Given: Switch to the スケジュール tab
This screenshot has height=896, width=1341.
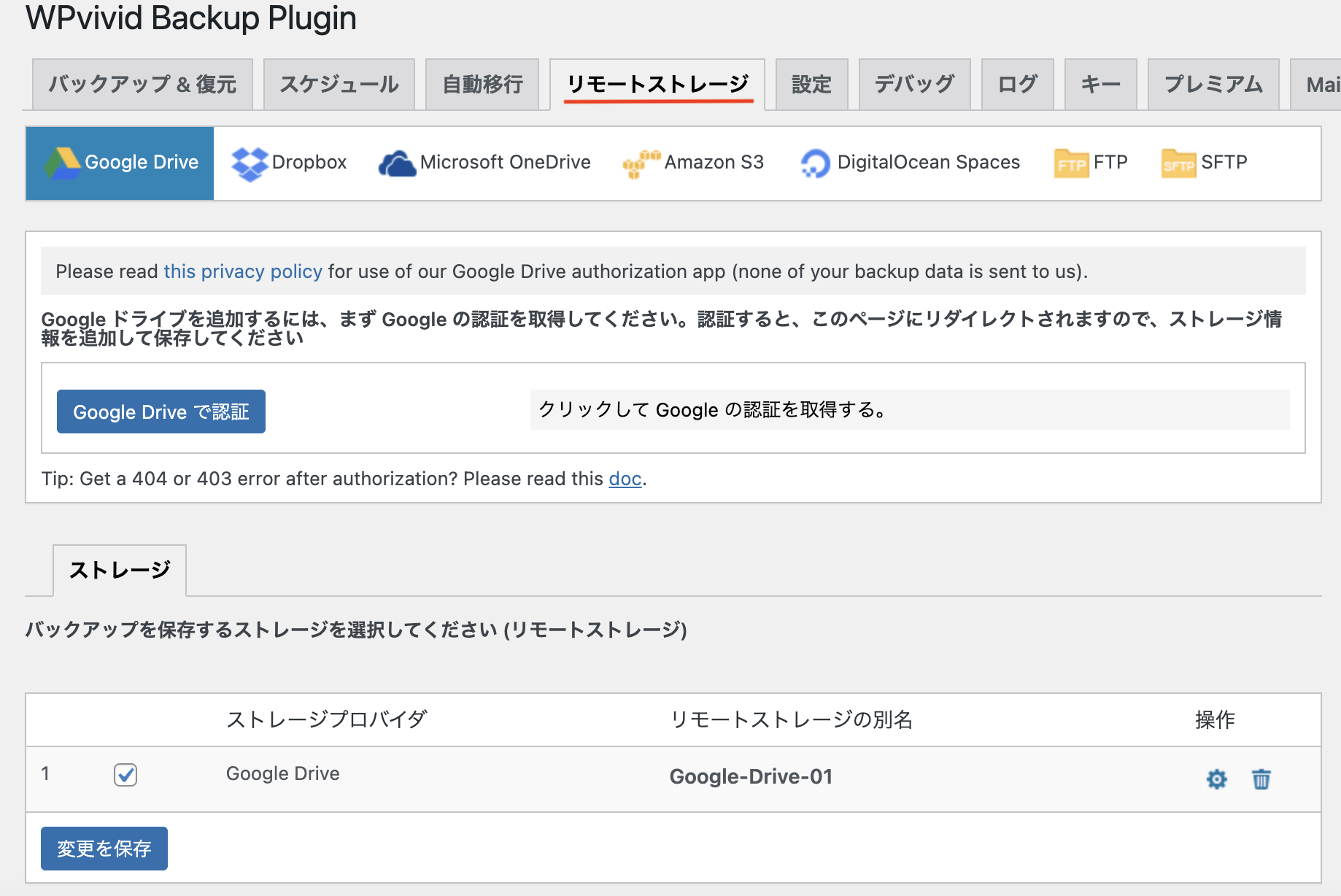Looking at the screenshot, I should coord(339,85).
